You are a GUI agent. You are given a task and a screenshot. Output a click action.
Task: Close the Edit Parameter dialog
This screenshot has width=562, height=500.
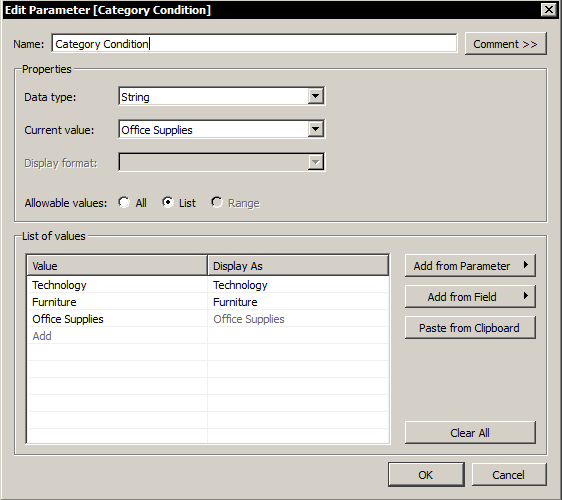(549, 10)
